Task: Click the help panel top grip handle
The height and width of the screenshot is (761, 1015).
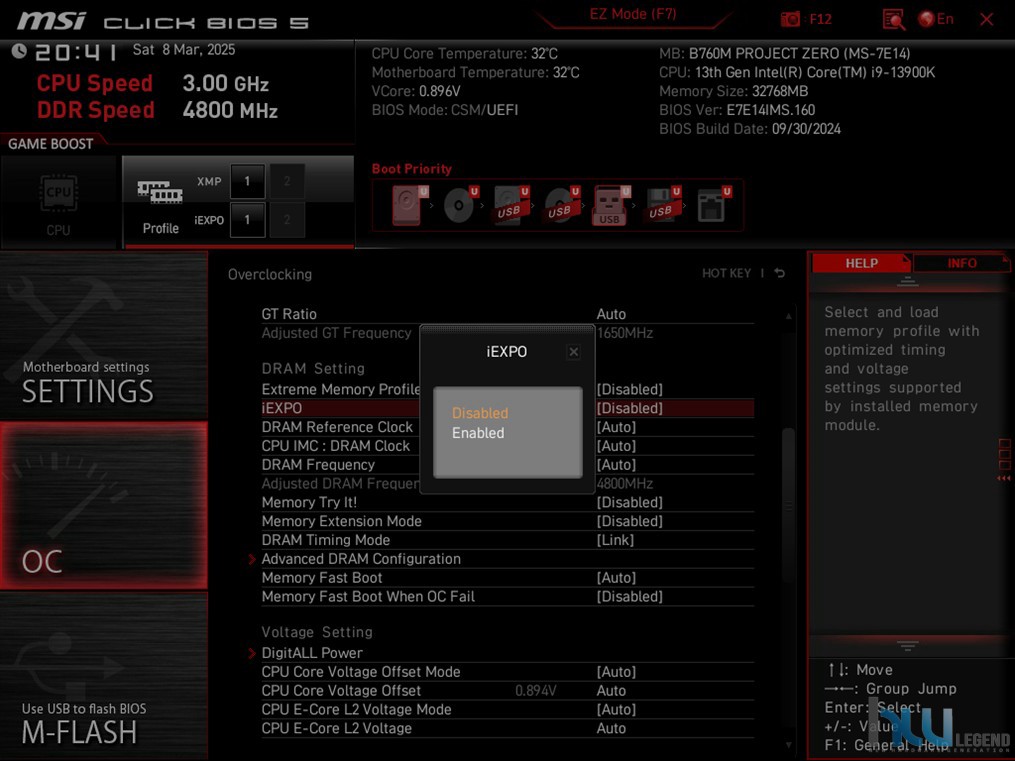Action: pos(908,281)
